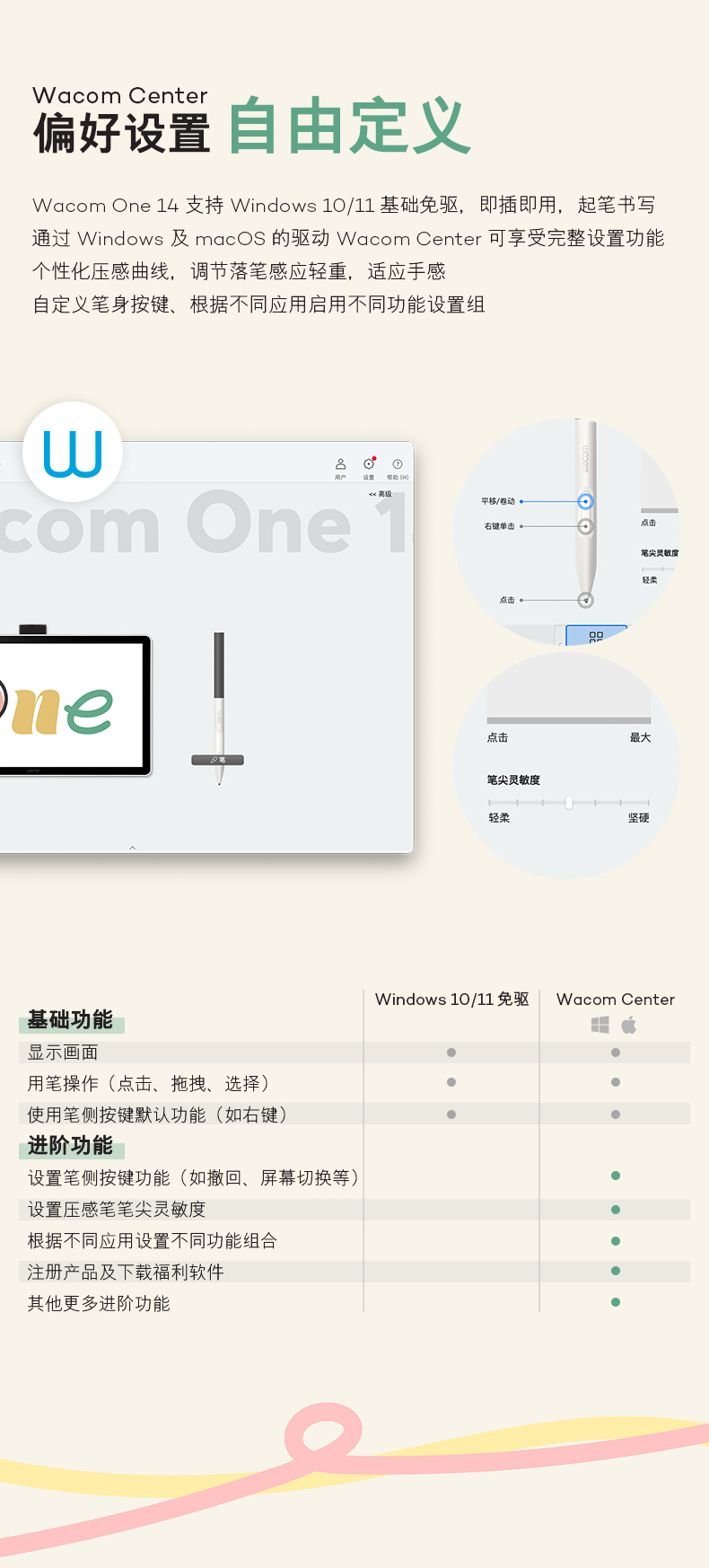The height and width of the screenshot is (1568, 709).
Task: Click the line 自定义笔身按键、根据不同应用
Action: click(x=258, y=304)
